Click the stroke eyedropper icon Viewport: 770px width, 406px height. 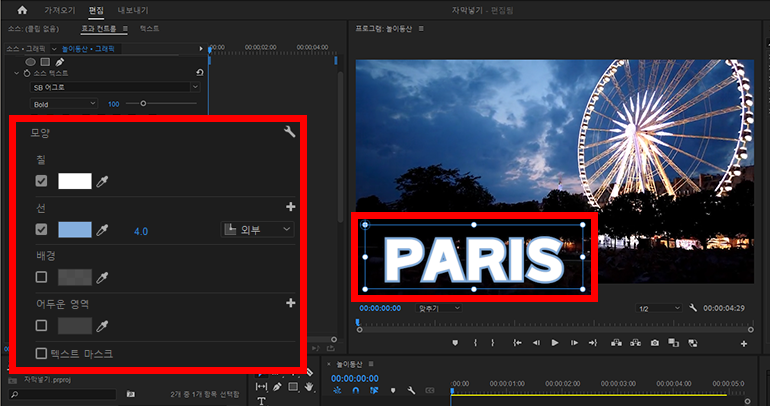pyautogui.click(x=102, y=230)
